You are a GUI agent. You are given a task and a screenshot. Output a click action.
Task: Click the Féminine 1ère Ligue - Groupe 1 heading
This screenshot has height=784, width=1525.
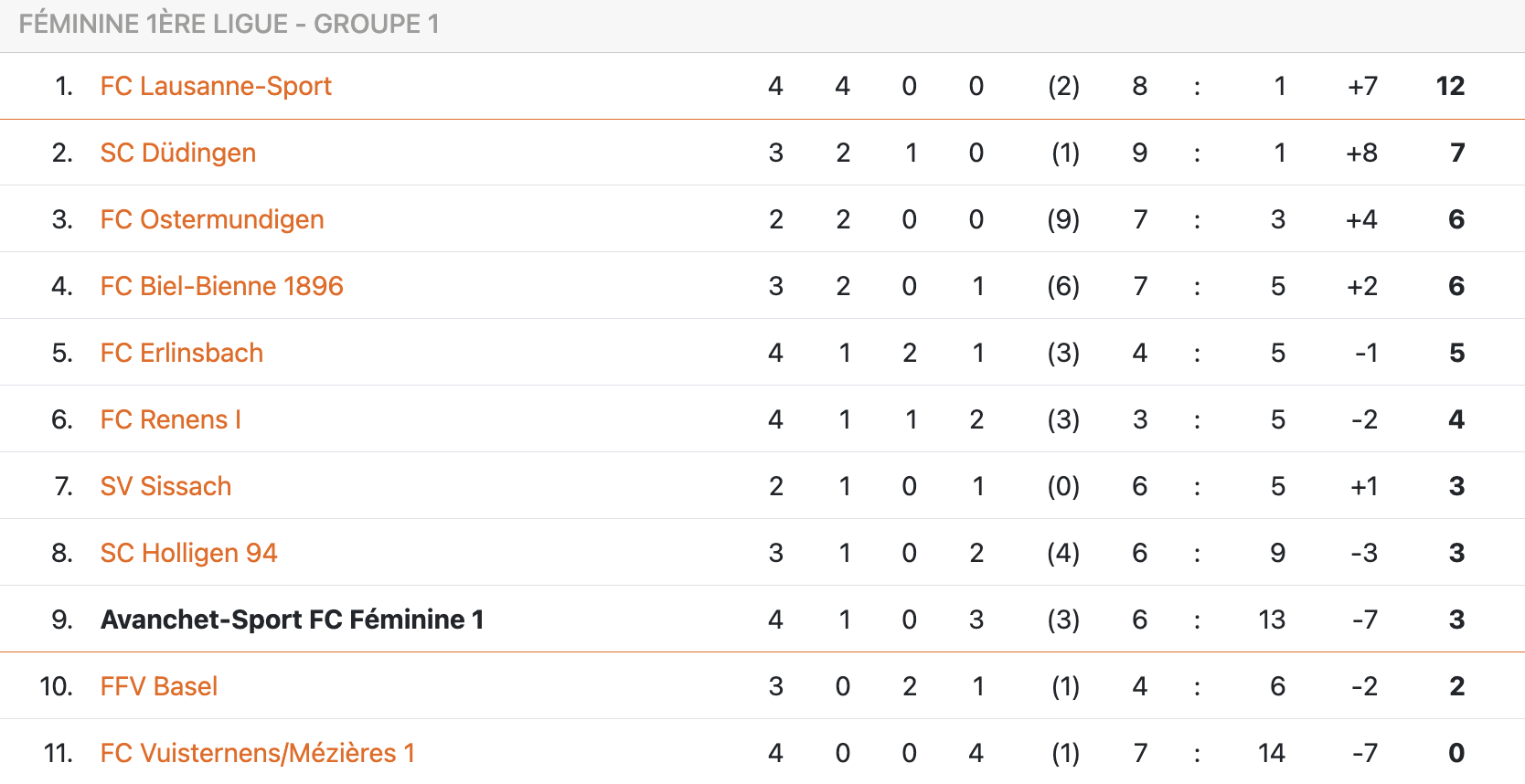tap(229, 24)
